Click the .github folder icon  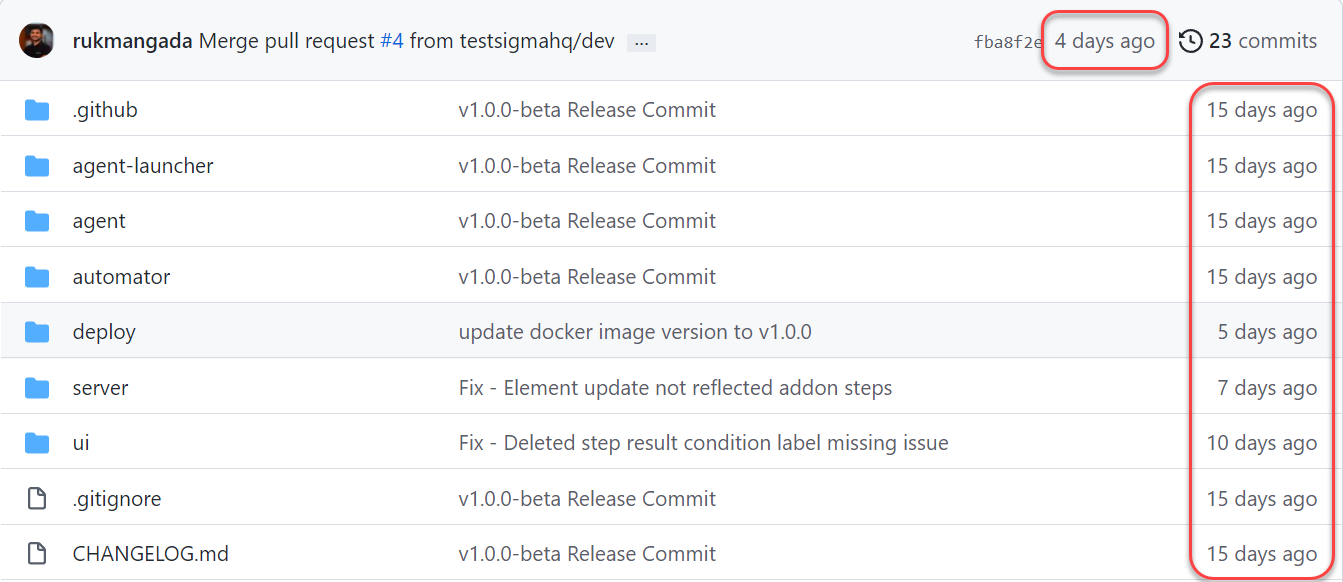[37, 110]
